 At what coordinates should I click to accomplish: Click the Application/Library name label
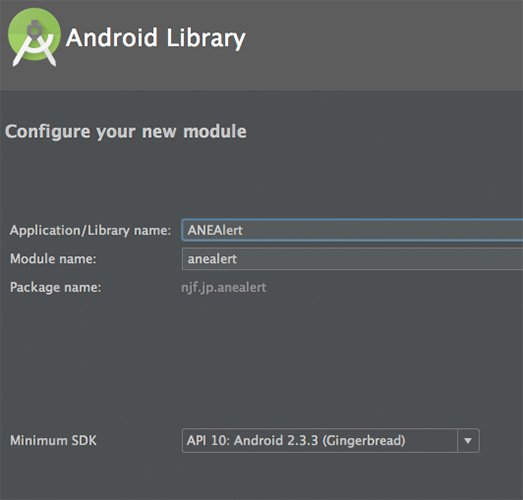coord(90,230)
